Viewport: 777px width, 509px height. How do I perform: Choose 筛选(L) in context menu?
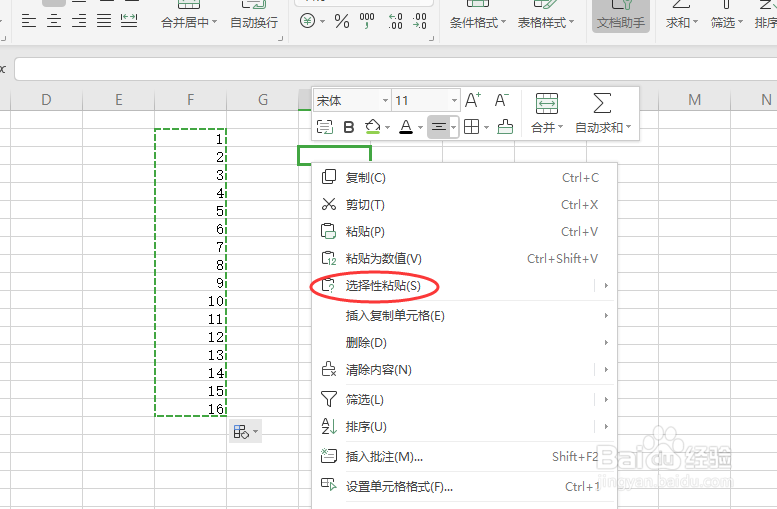464,399
